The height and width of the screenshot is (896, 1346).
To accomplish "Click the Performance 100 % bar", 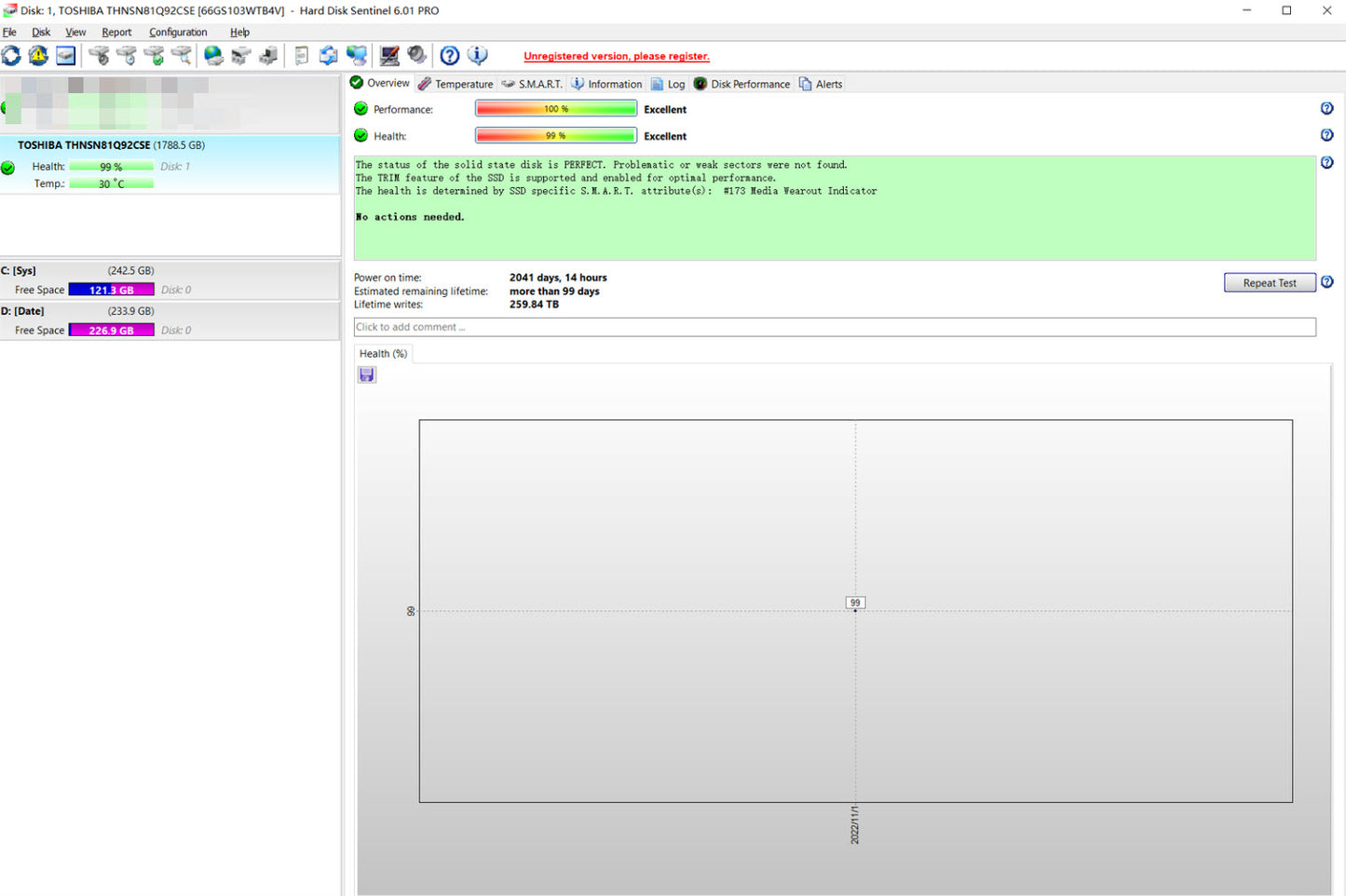I will pos(556,109).
